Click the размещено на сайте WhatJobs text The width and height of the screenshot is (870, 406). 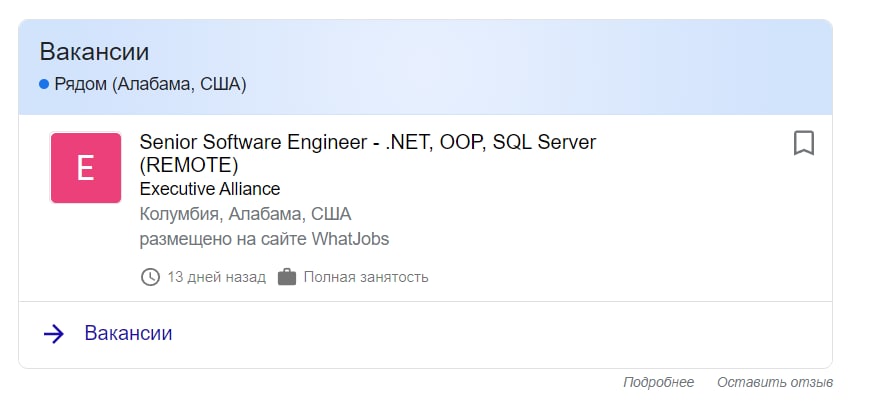click(x=264, y=239)
